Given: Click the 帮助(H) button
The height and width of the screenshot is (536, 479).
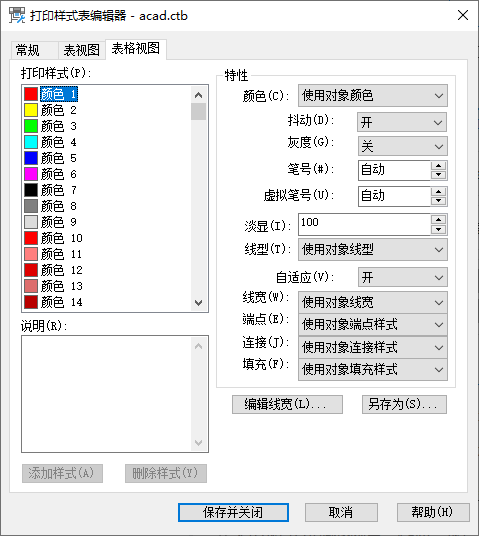Looking at the screenshot, I should click(433, 512).
